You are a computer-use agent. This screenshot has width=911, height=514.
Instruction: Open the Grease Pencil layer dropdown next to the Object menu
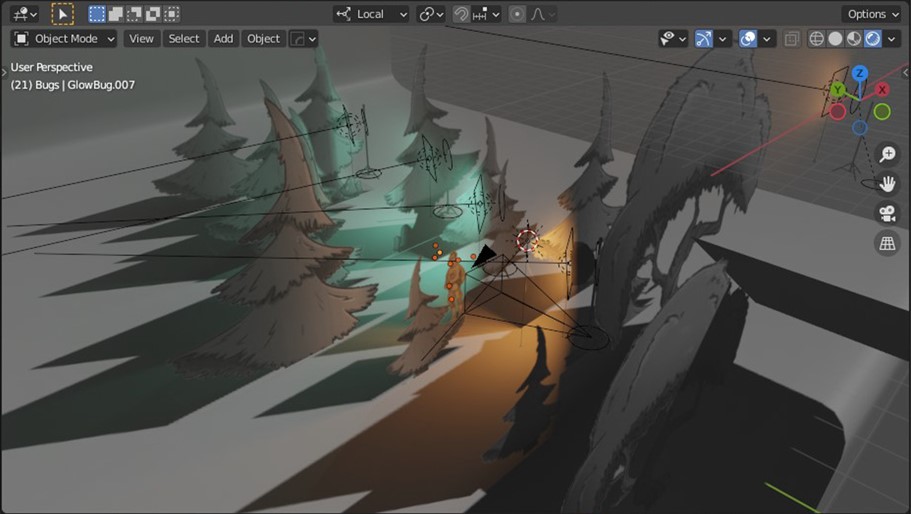pos(303,39)
